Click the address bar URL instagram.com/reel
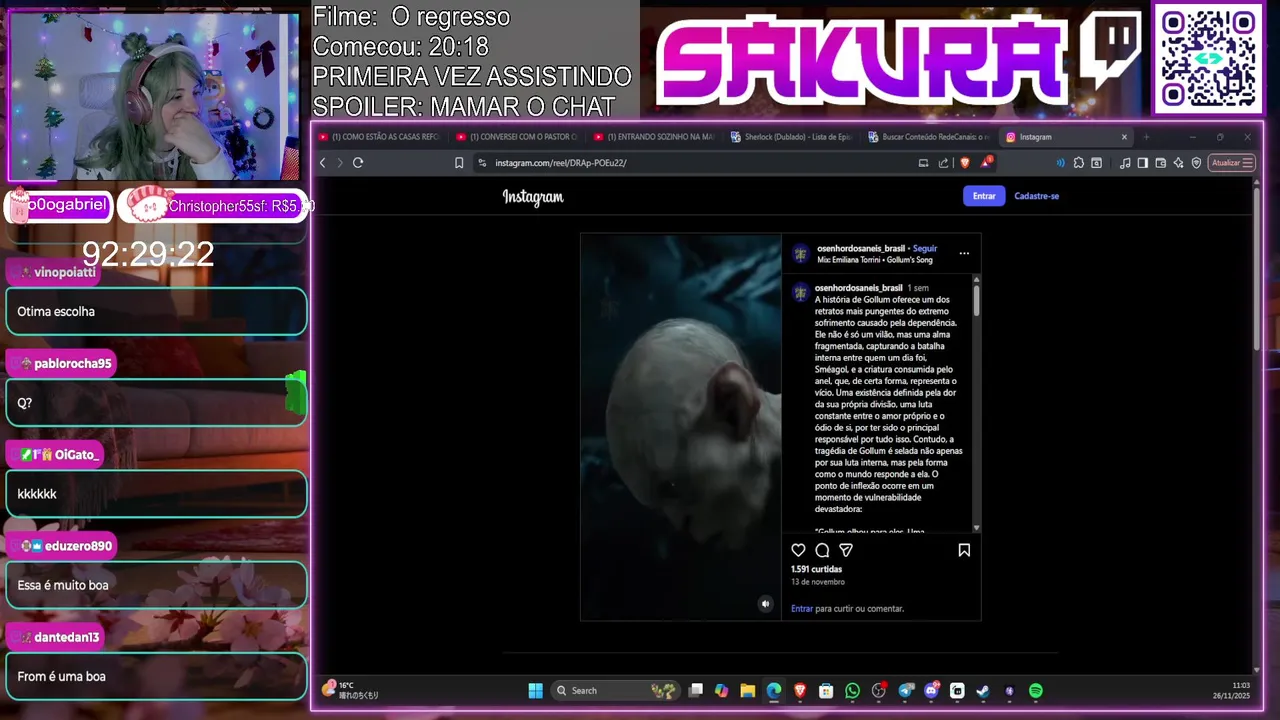 click(x=561, y=163)
